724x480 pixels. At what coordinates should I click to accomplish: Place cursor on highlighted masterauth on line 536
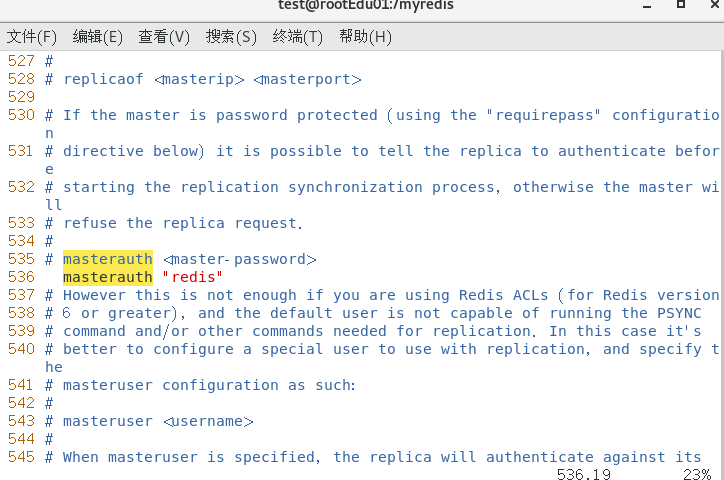(108, 277)
